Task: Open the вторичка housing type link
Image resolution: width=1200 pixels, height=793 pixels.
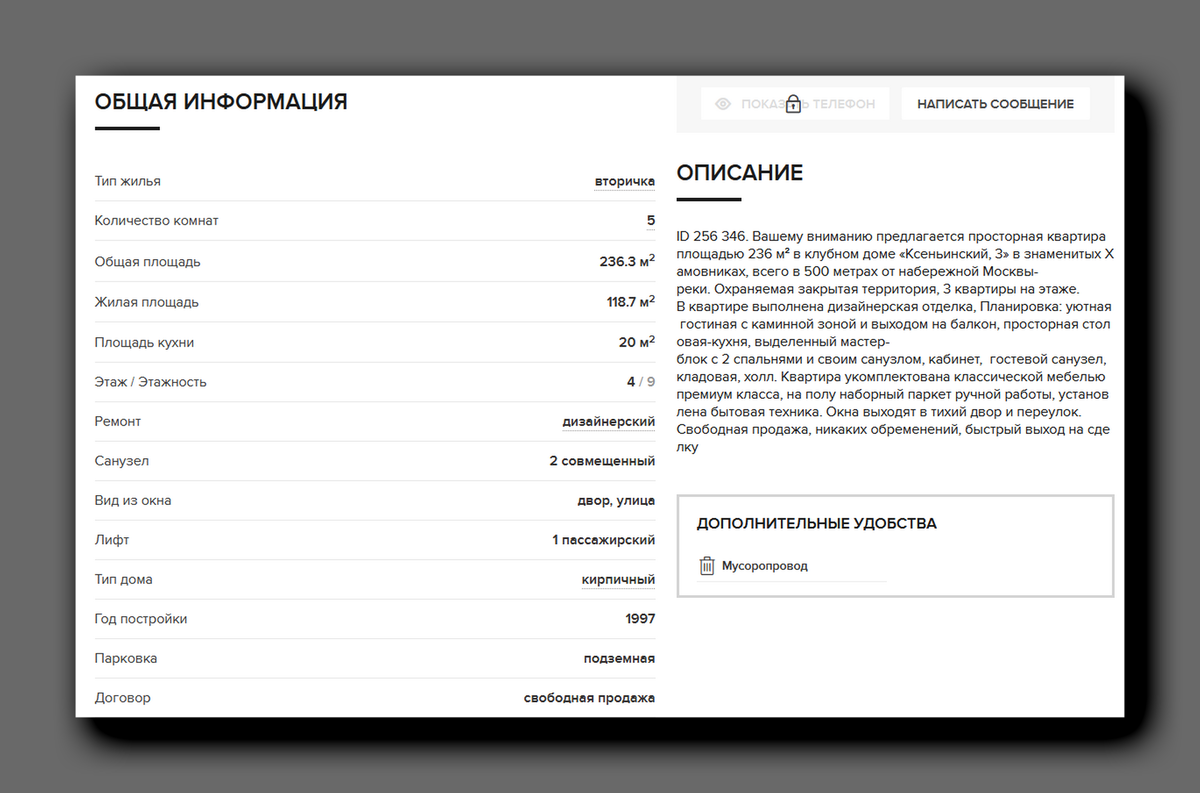Action: 625,181
